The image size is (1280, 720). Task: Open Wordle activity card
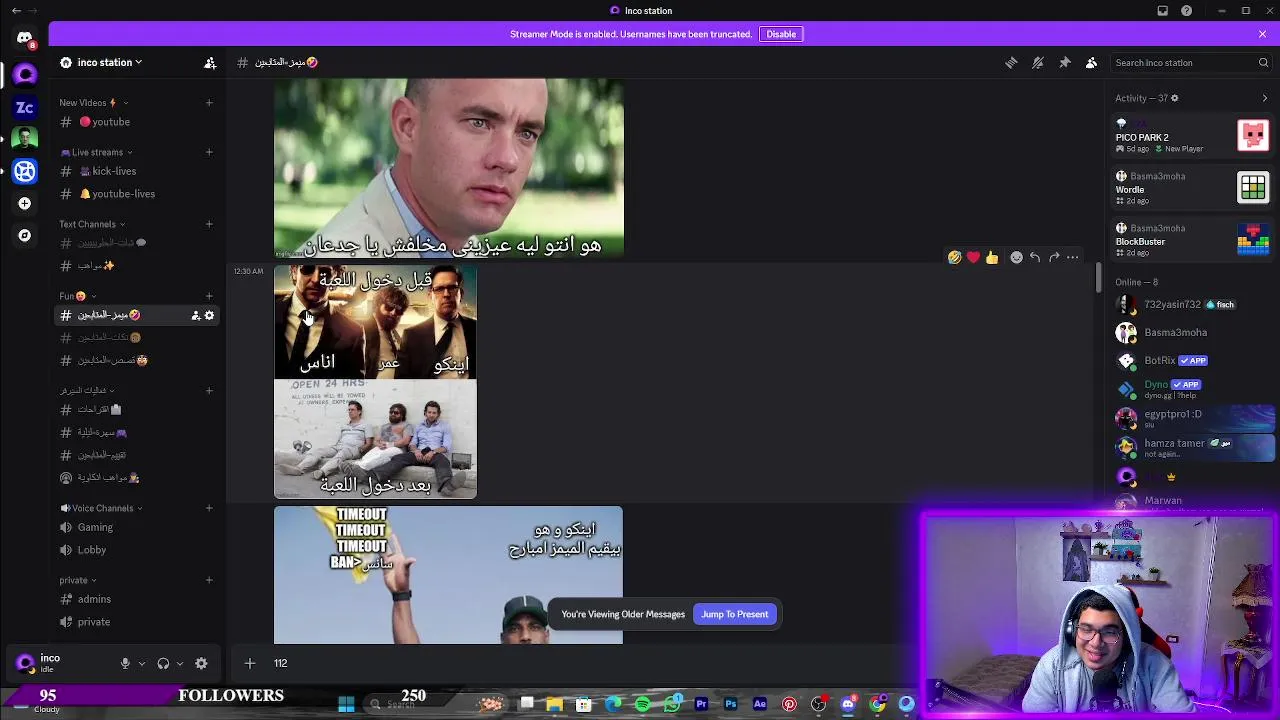click(1192, 188)
